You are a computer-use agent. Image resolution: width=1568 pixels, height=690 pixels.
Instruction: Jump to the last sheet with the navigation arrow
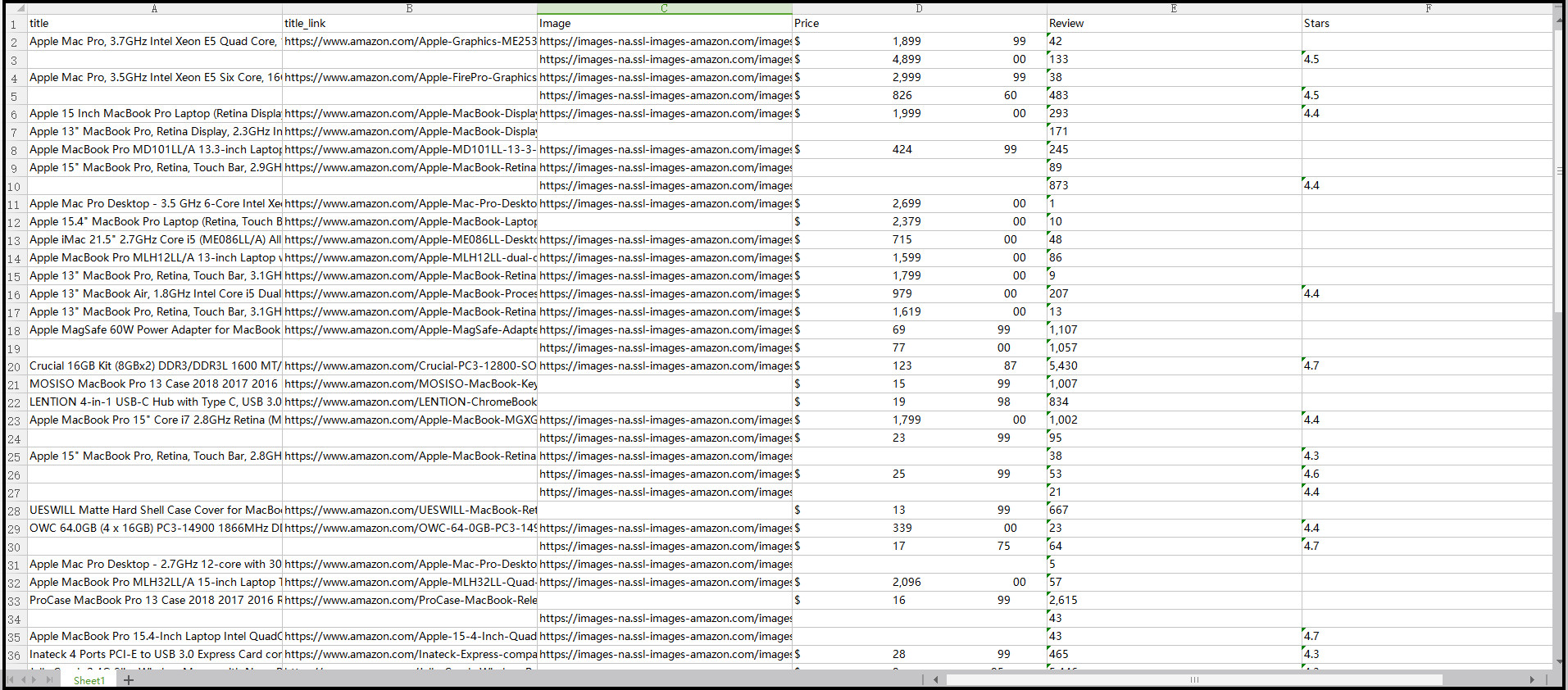(x=49, y=680)
